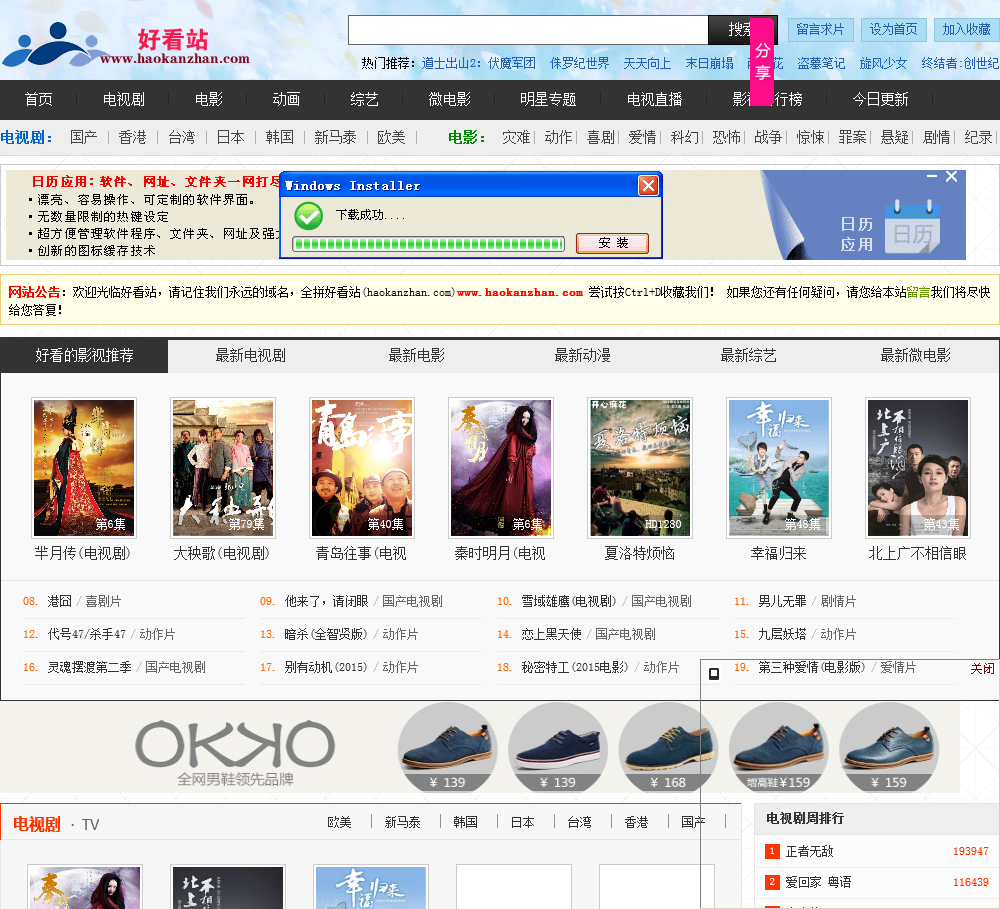Click the 设为首页 button
Image resolution: width=1000 pixels, height=909 pixels.
pos(893,29)
